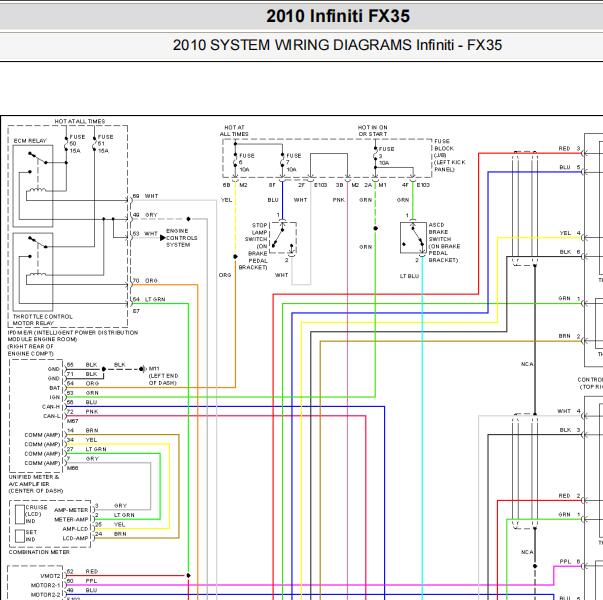Select the "2010 SYSTEM WIRING DIAGRAMS Infiniti - FX35" heading
603x600 pixels.
pos(337,45)
